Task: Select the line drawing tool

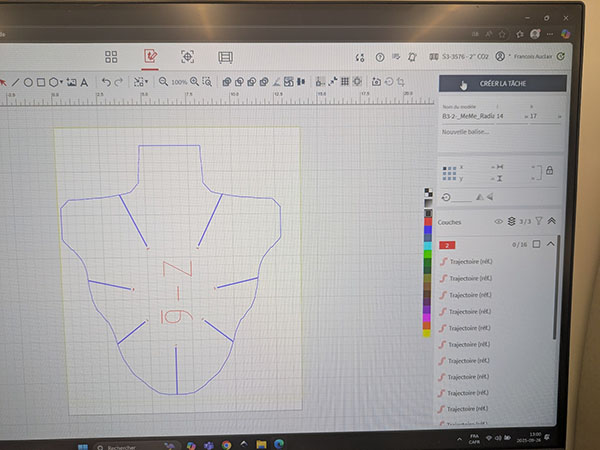Action: pos(15,82)
